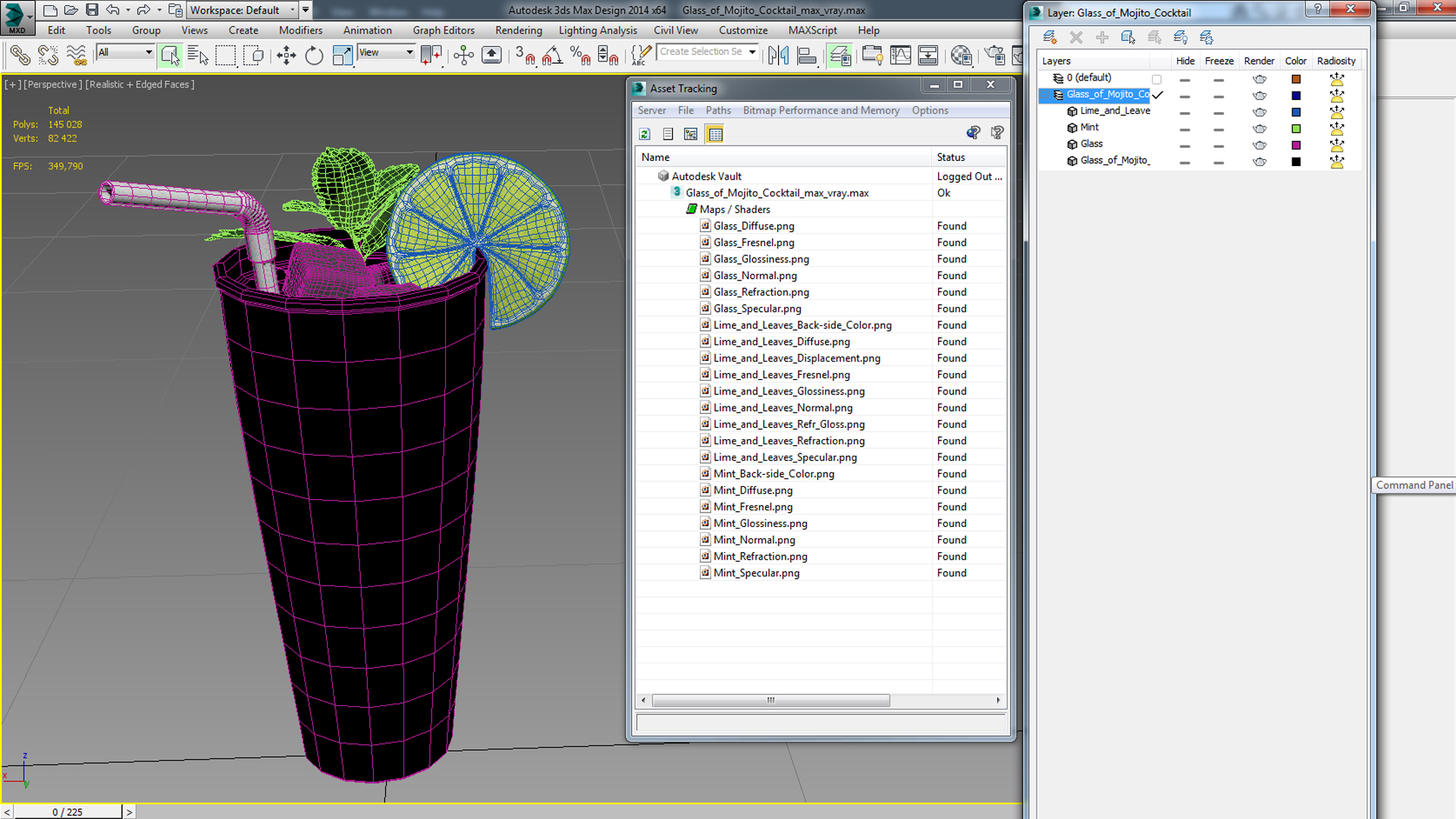
Task: Click the Server tab in Asset Tracking
Action: tap(651, 110)
